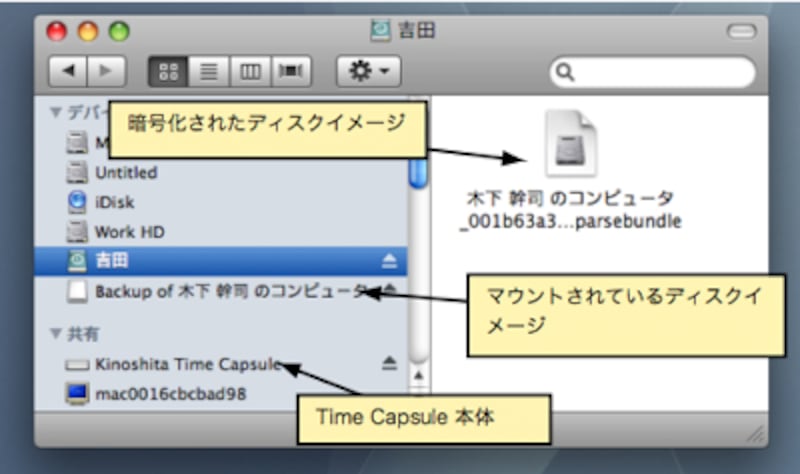
Task: Grab the window resize corner grip
Action: tap(757, 435)
